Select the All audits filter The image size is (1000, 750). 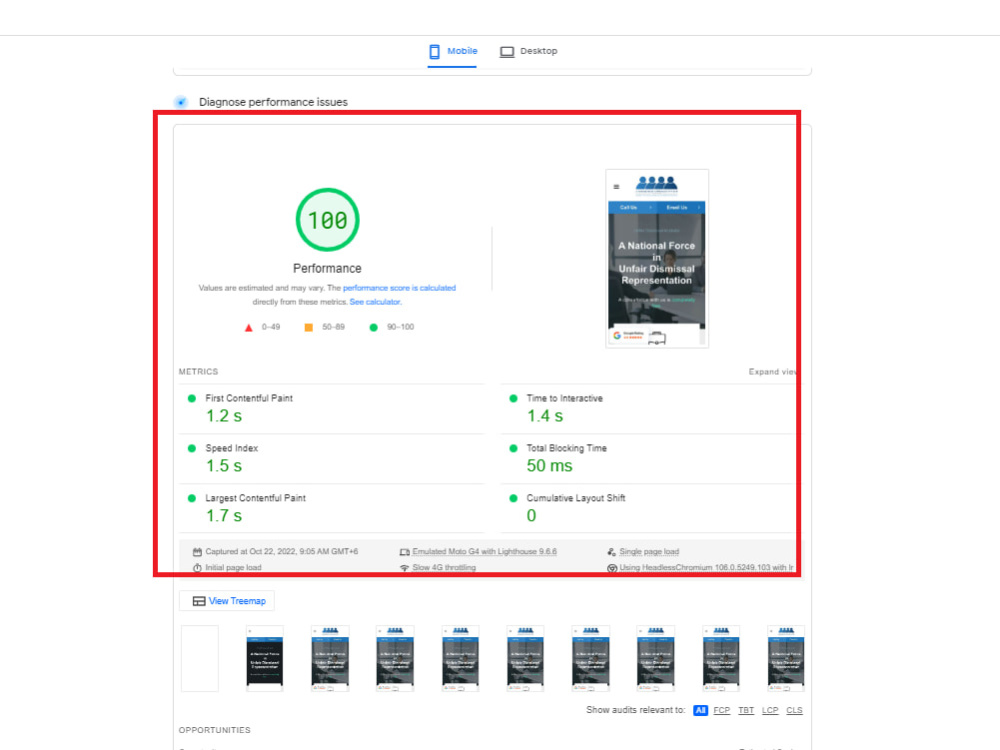pyautogui.click(x=700, y=710)
